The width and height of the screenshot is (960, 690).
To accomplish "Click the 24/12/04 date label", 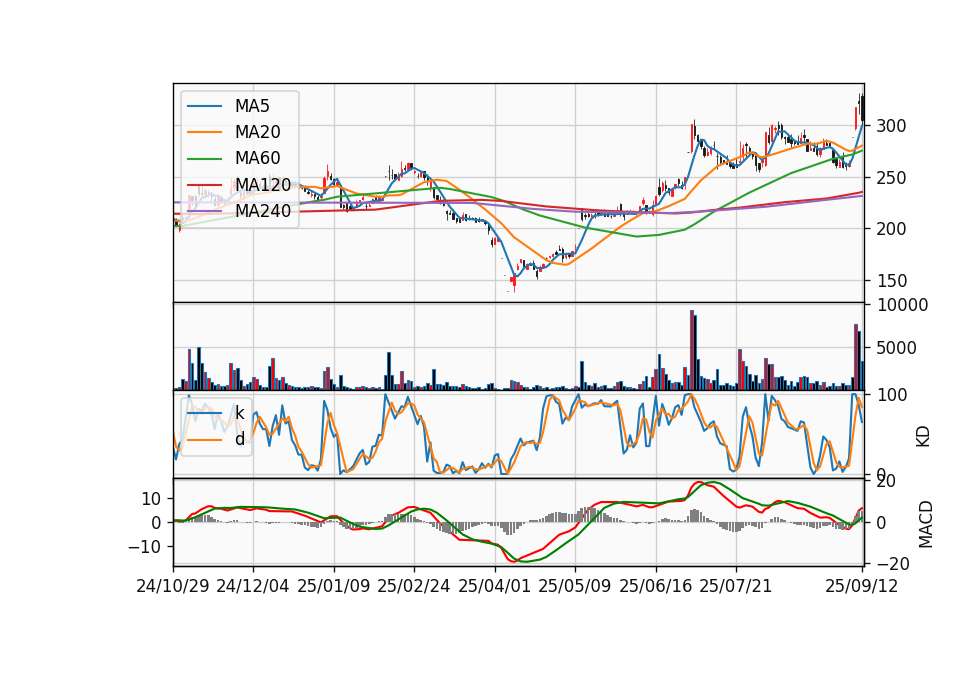I will coord(253,586).
